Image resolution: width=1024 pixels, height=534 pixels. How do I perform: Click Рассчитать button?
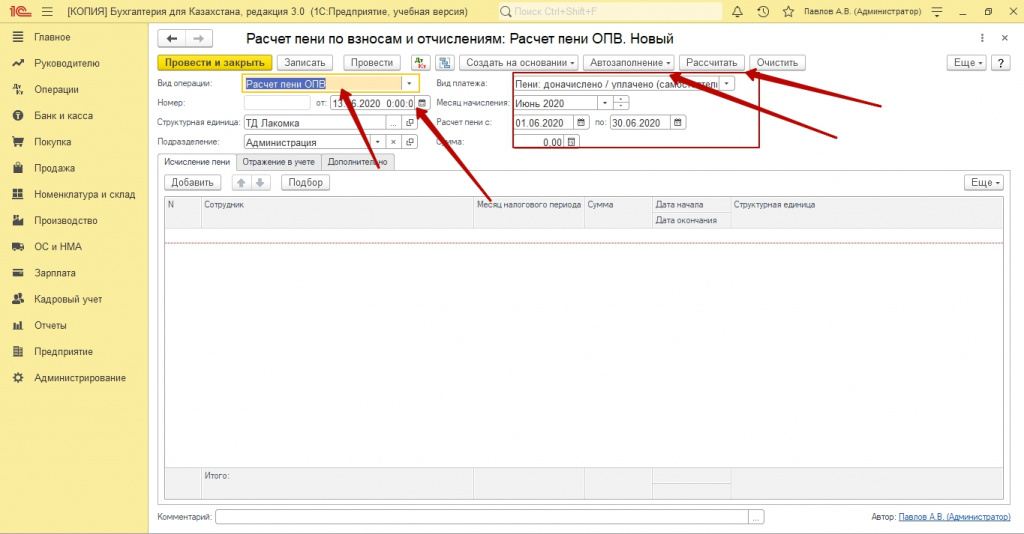[x=711, y=63]
